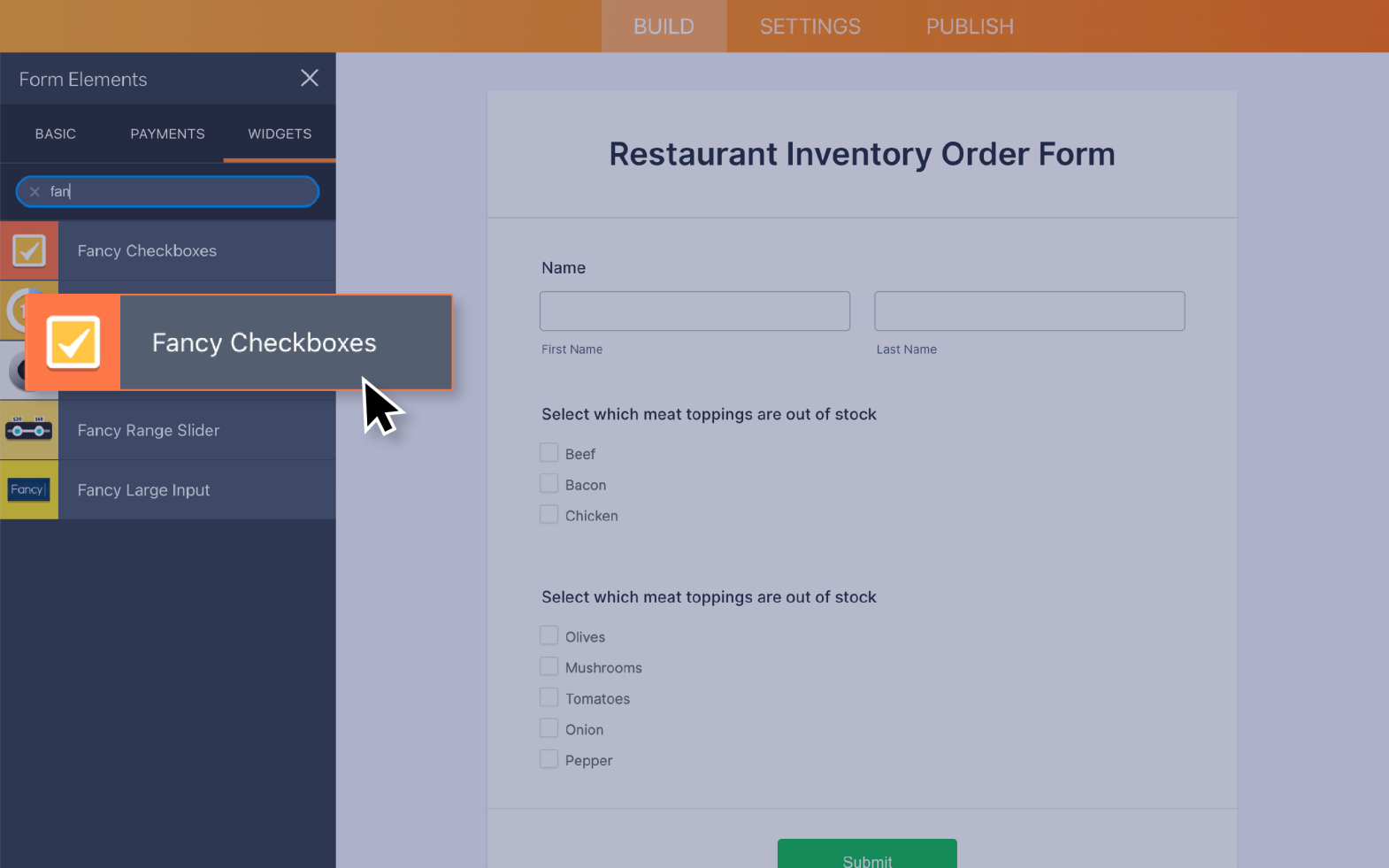Viewport: 1389px width, 868px height.
Task: Enable the Mushrooms checkbox
Action: click(x=549, y=667)
